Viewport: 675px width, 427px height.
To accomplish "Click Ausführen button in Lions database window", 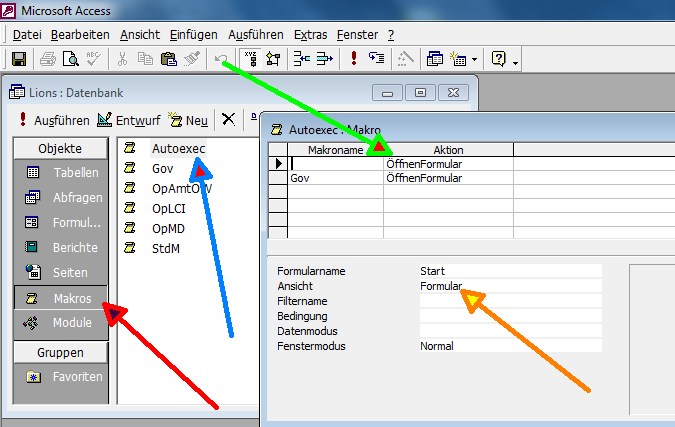I will click(54, 120).
